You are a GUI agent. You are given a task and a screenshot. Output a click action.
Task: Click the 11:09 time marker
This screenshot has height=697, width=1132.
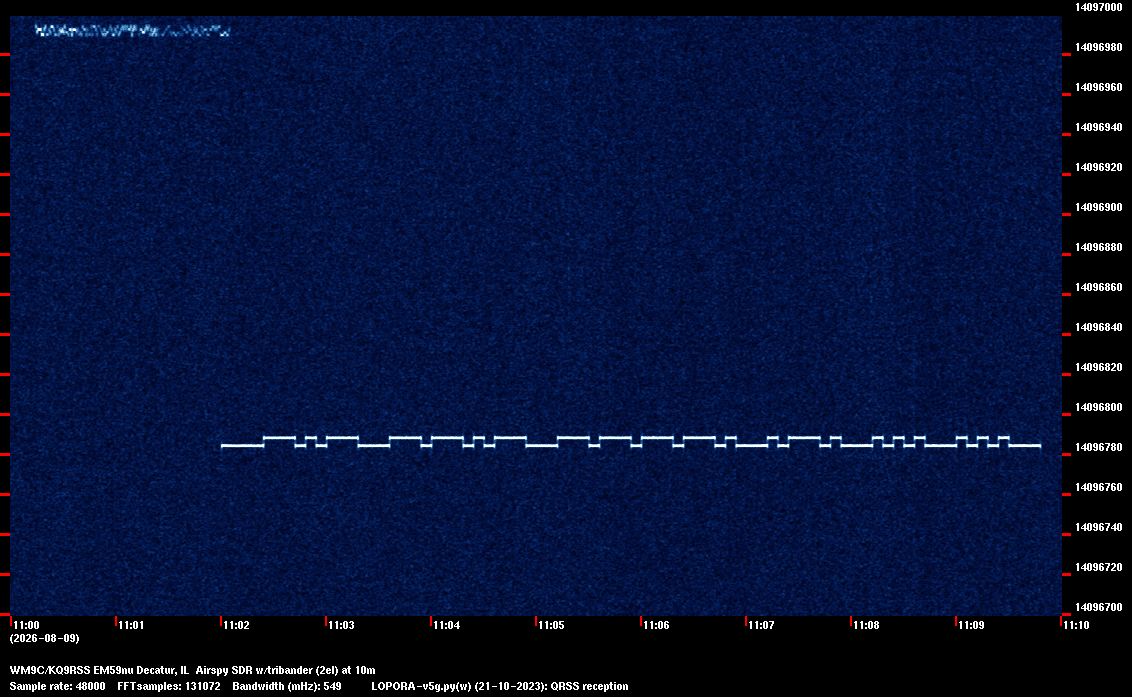tap(971, 625)
